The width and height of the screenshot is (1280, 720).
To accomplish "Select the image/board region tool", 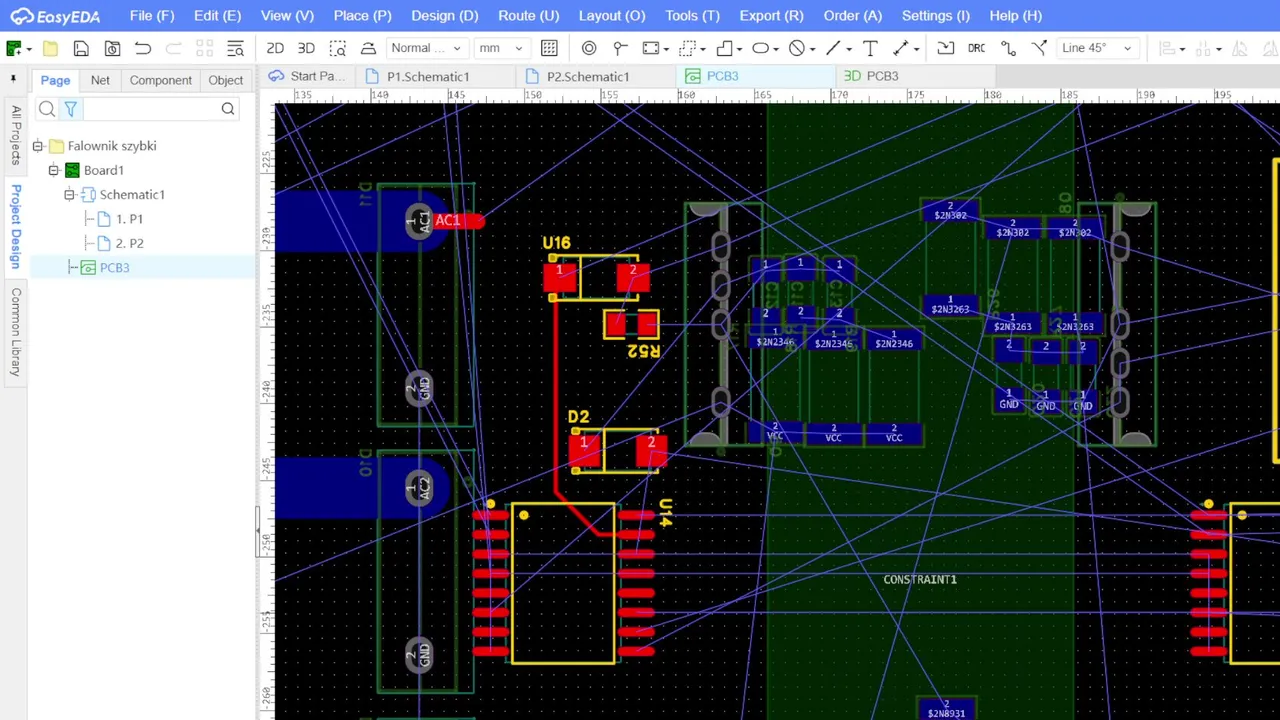I will (651, 48).
